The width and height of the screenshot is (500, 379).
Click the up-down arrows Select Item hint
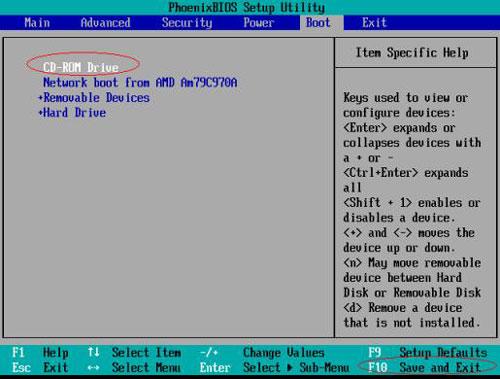pos(134,353)
